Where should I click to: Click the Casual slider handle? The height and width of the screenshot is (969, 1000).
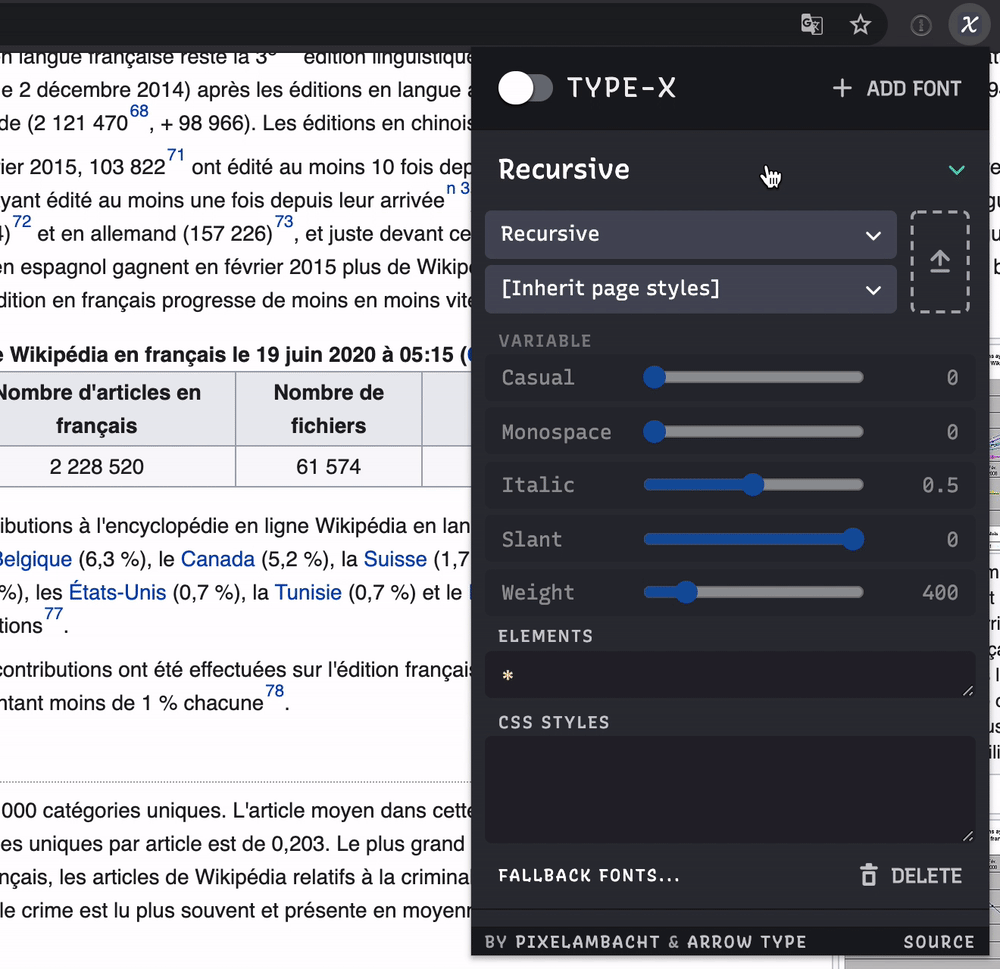pos(654,377)
